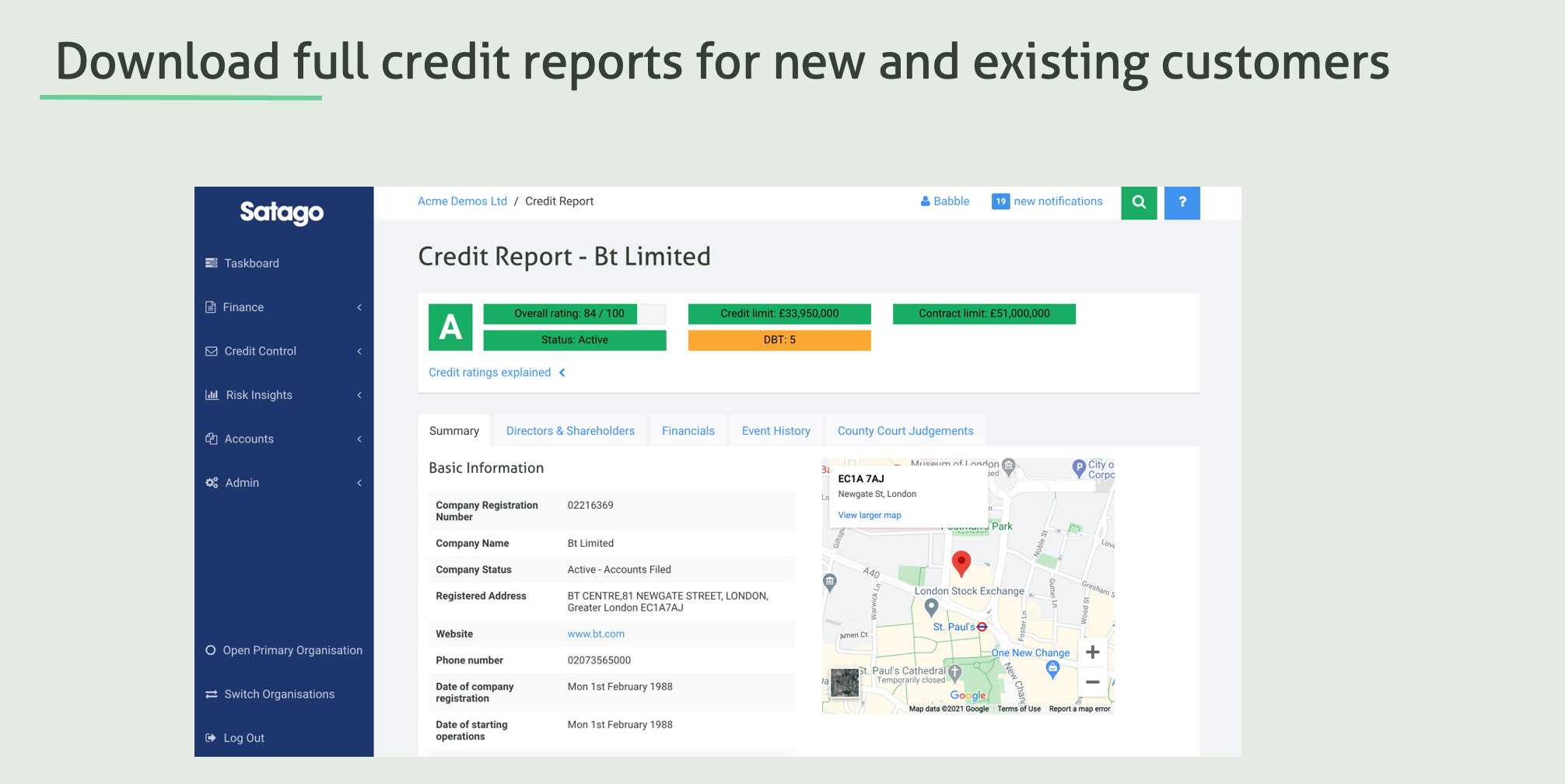This screenshot has height=784, width=1565.
Task: Select the Summary tab
Action: (454, 431)
